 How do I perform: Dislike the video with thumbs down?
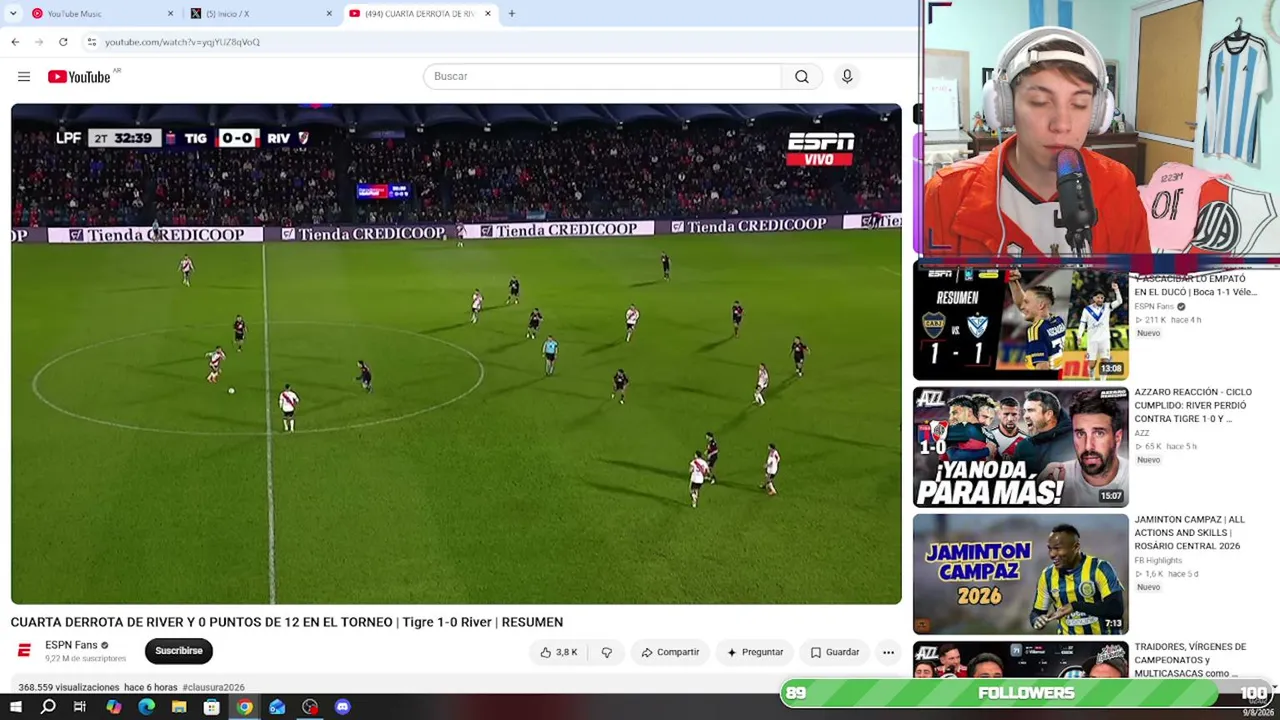[607, 652]
